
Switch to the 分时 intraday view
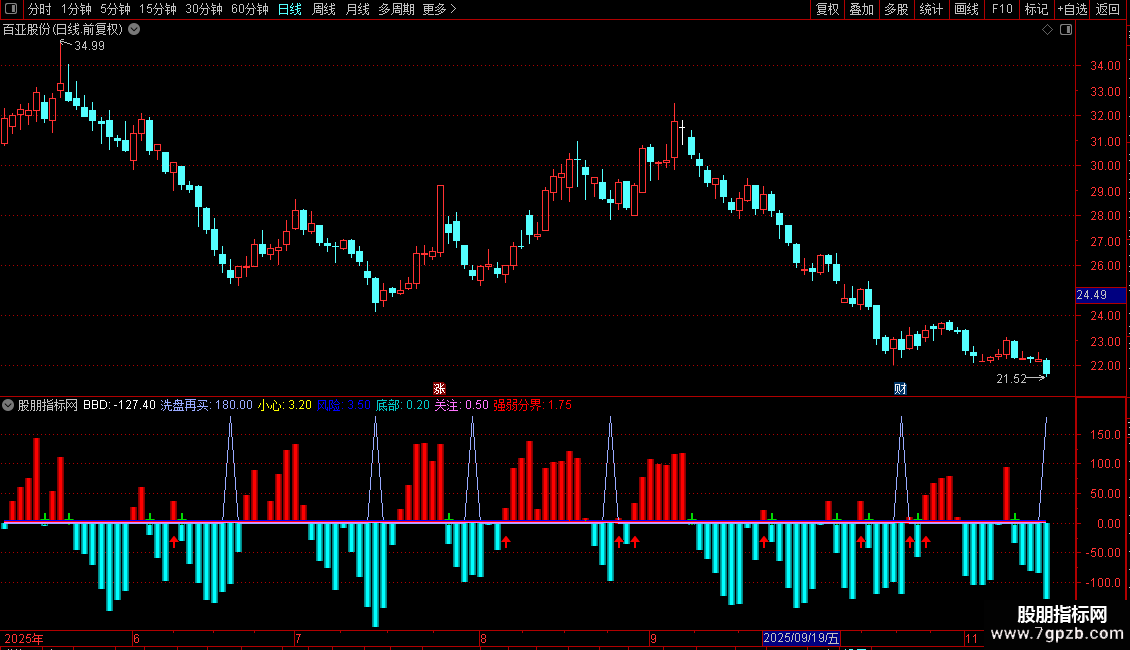pyautogui.click(x=40, y=9)
